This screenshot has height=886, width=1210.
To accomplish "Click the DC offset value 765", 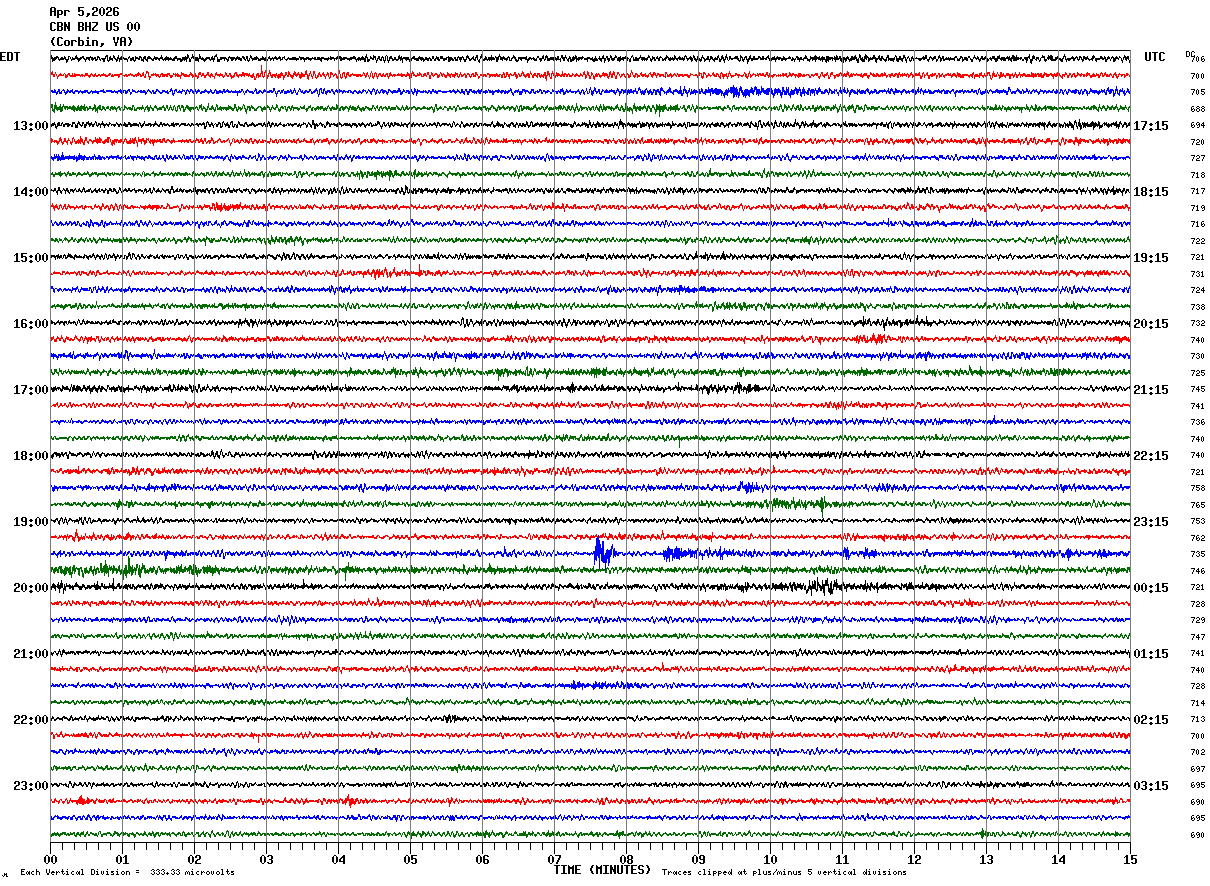I will pyautogui.click(x=1197, y=505).
